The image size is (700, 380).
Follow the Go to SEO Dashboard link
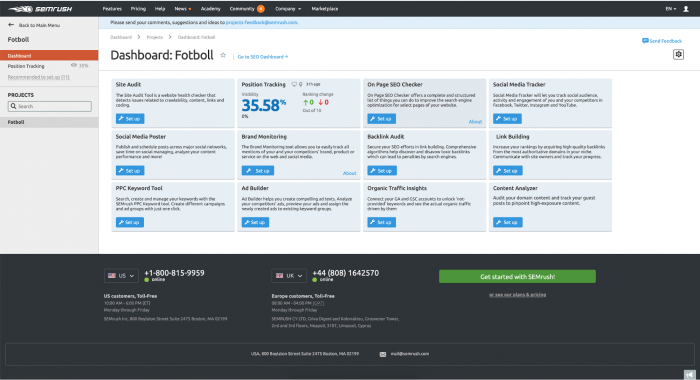pyautogui.click(x=262, y=57)
